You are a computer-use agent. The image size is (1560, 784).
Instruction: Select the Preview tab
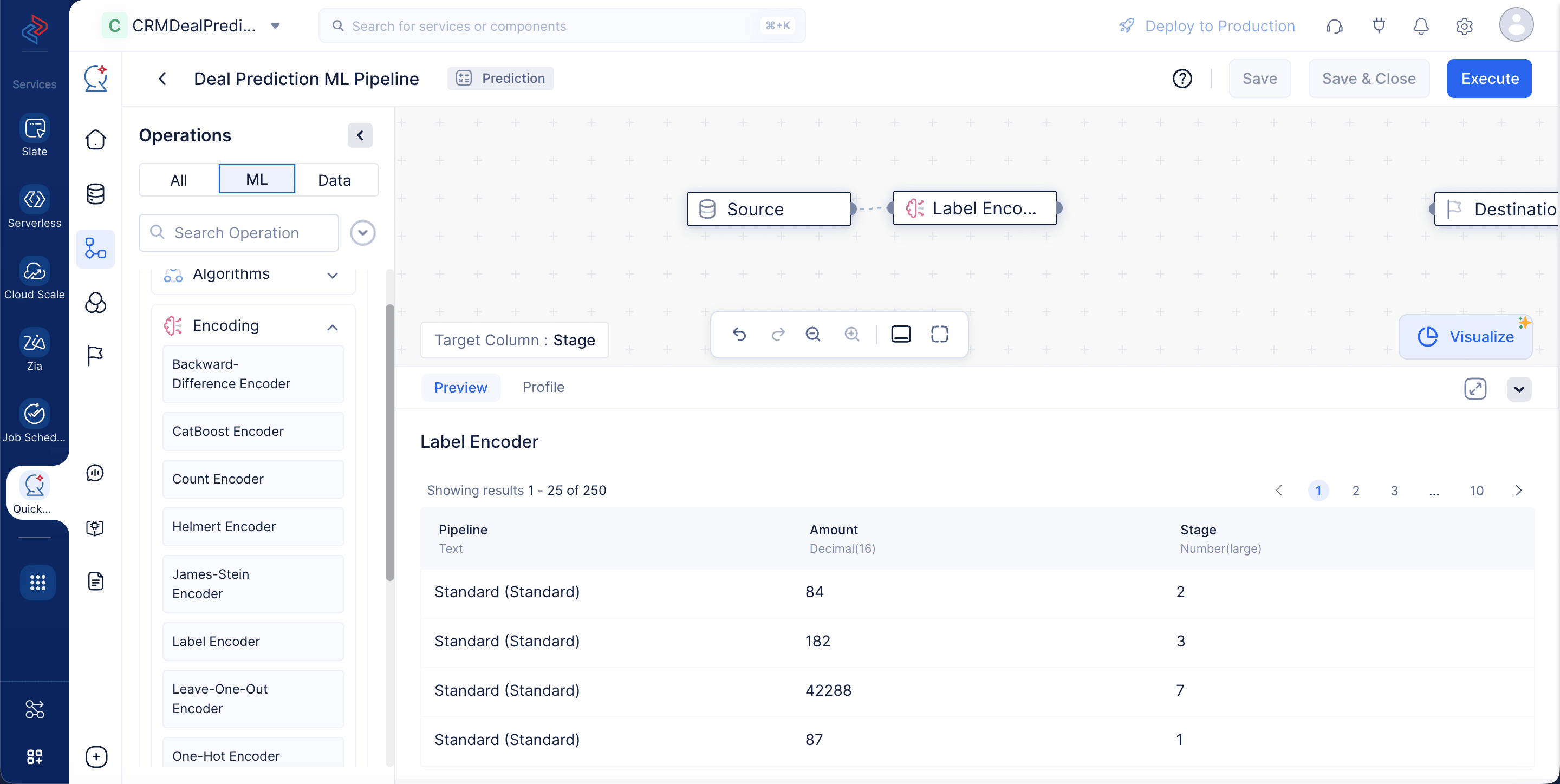460,388
